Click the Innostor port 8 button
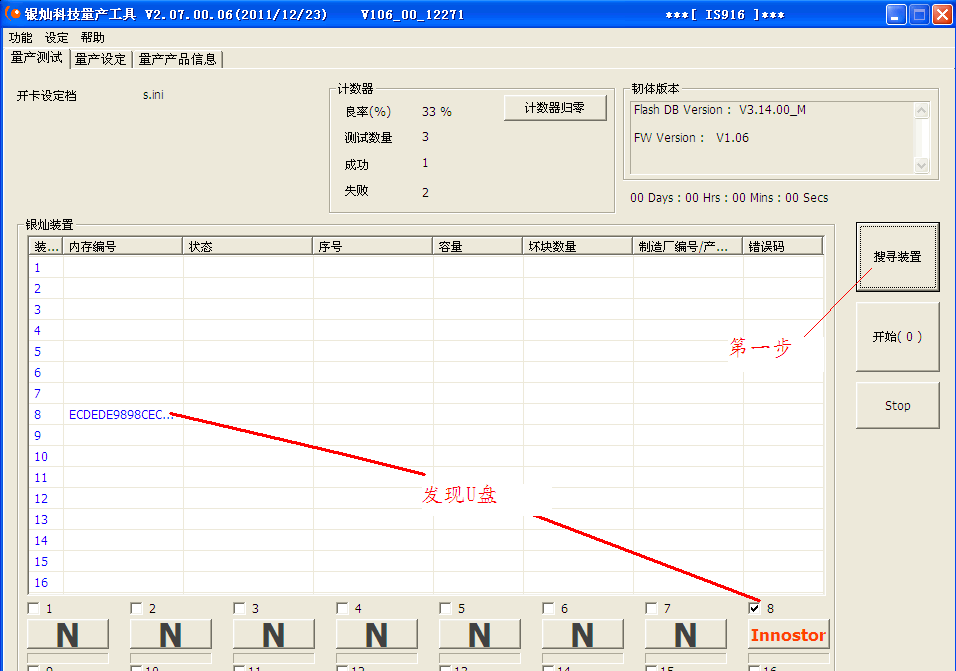This screenshot has width=956, height=671. [x=788, y=634]
